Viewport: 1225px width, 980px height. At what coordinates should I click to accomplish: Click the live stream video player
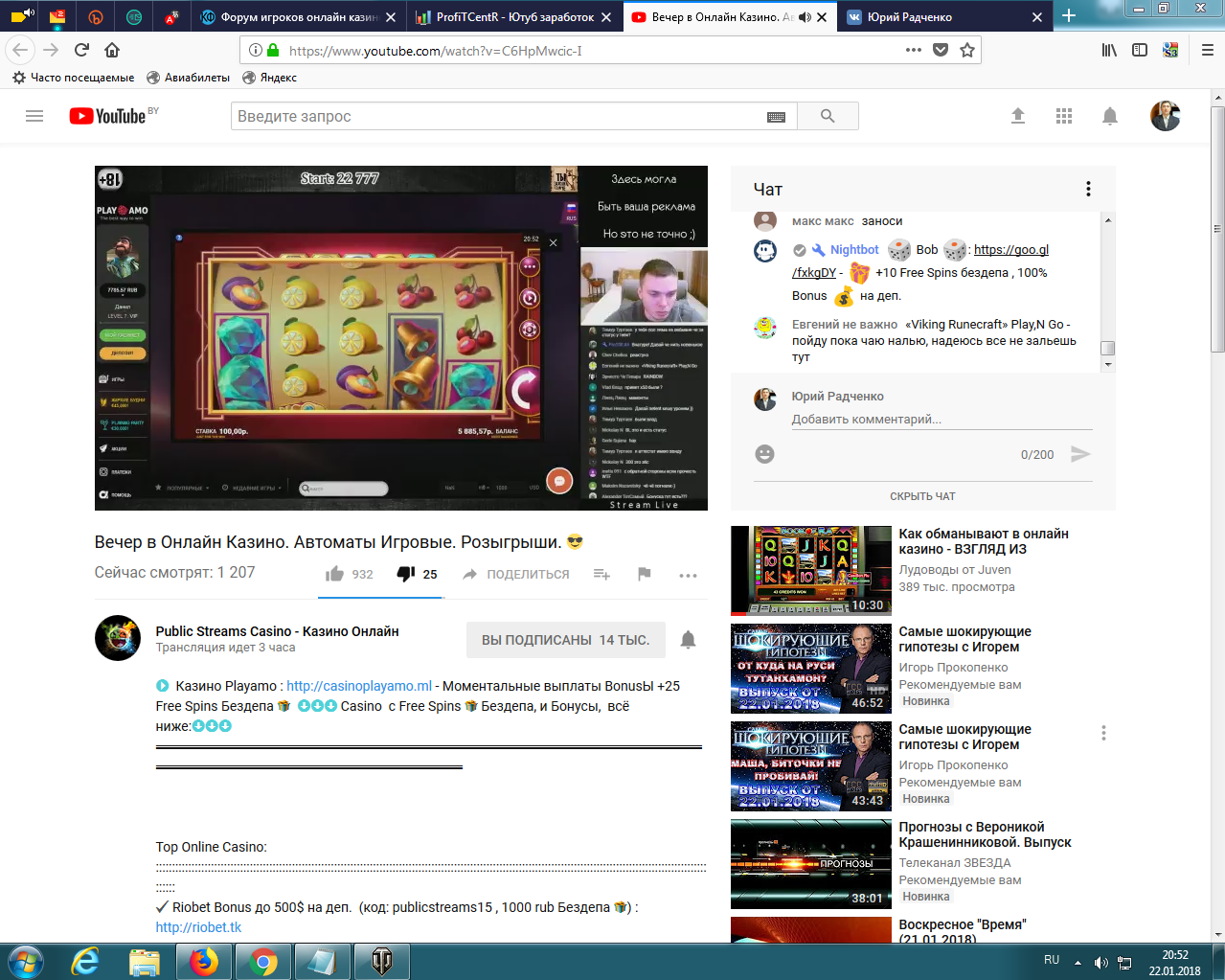click(x=401, y=338)
